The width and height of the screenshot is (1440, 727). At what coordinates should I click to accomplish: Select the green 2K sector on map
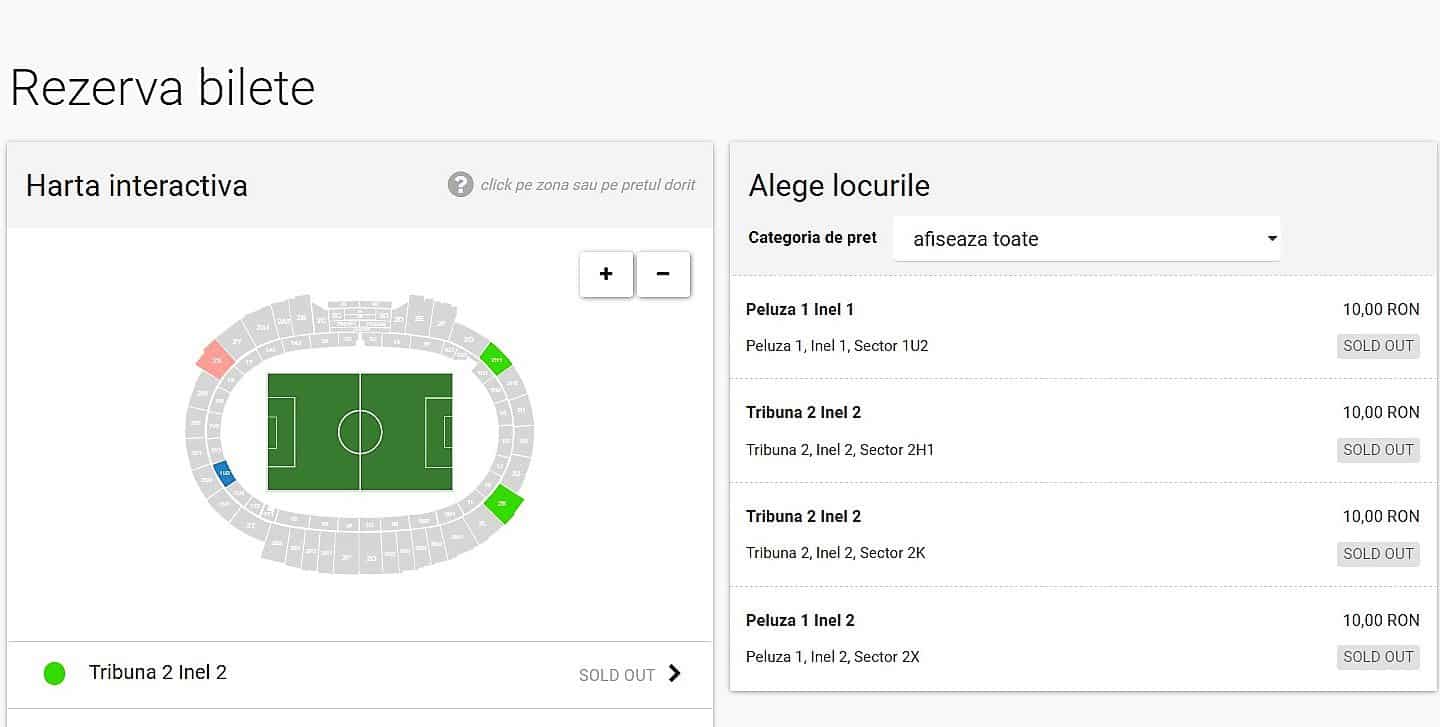tap(503, 503)
